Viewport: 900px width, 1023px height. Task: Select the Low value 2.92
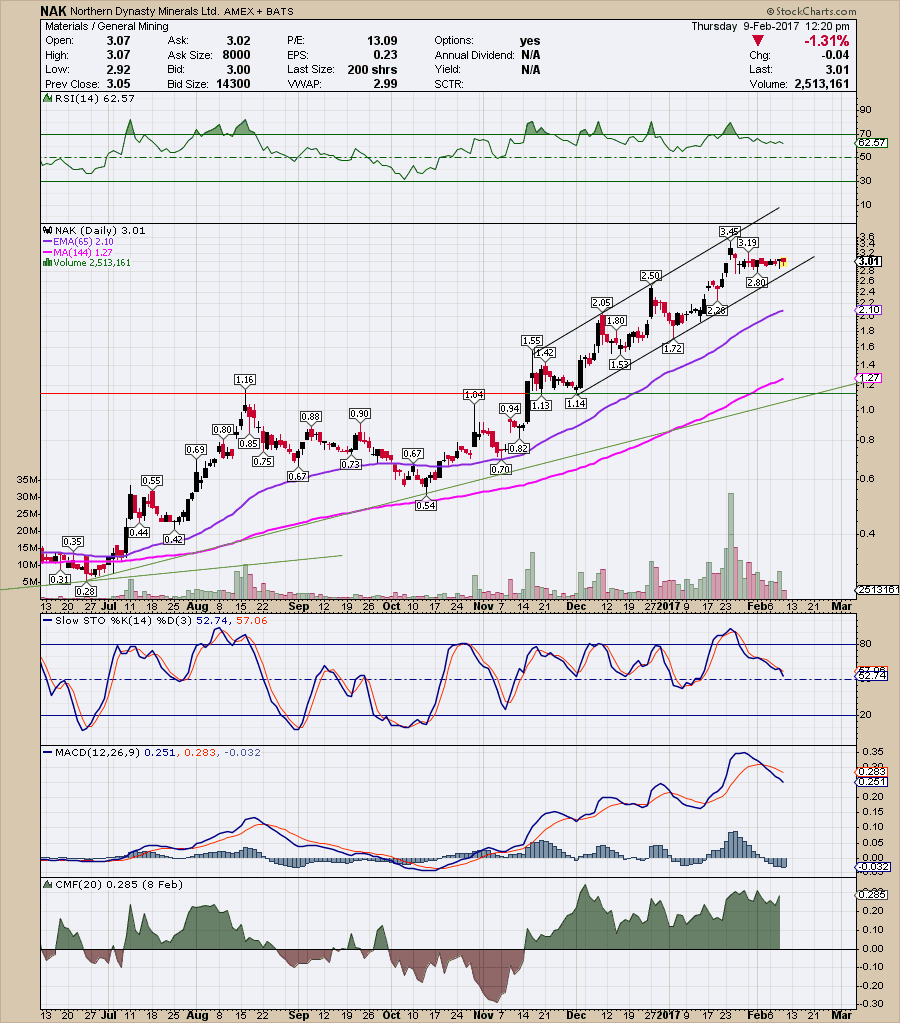click(x=119, y=70)
